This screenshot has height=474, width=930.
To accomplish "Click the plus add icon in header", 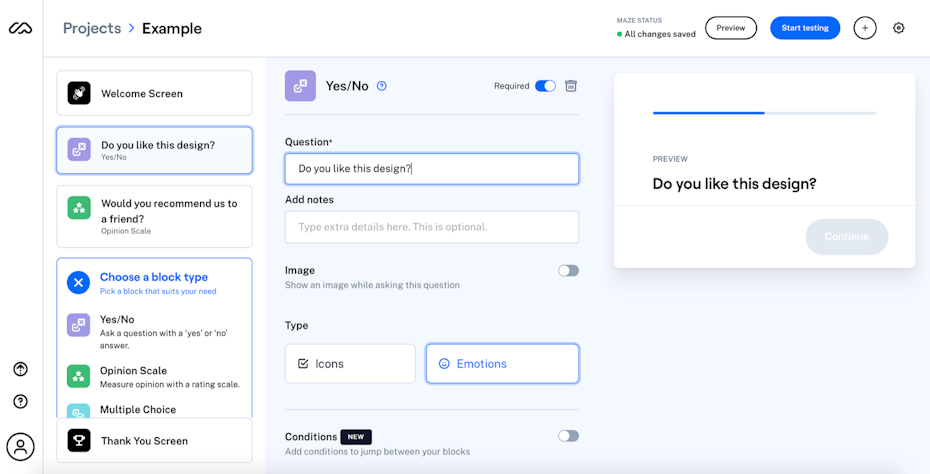I will [x=865, y=28].
